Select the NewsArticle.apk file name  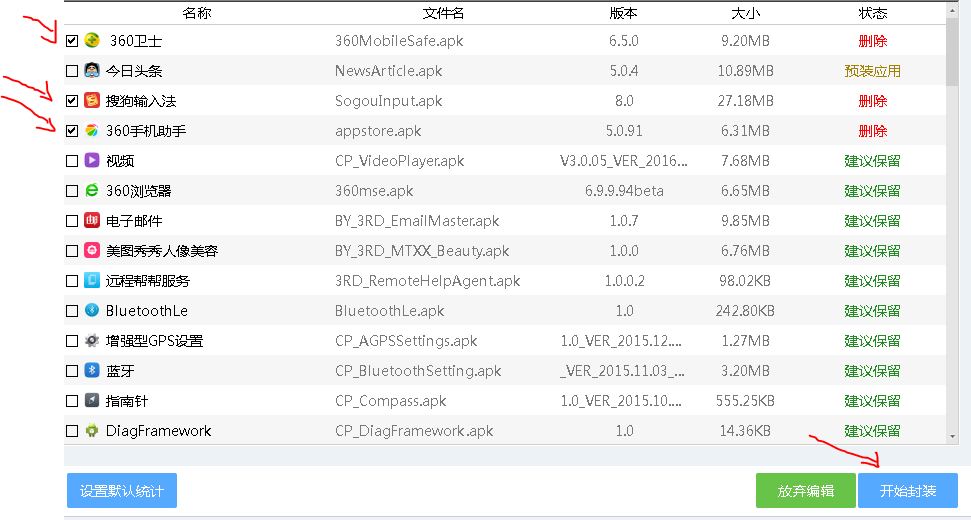[x=388, y=71]
